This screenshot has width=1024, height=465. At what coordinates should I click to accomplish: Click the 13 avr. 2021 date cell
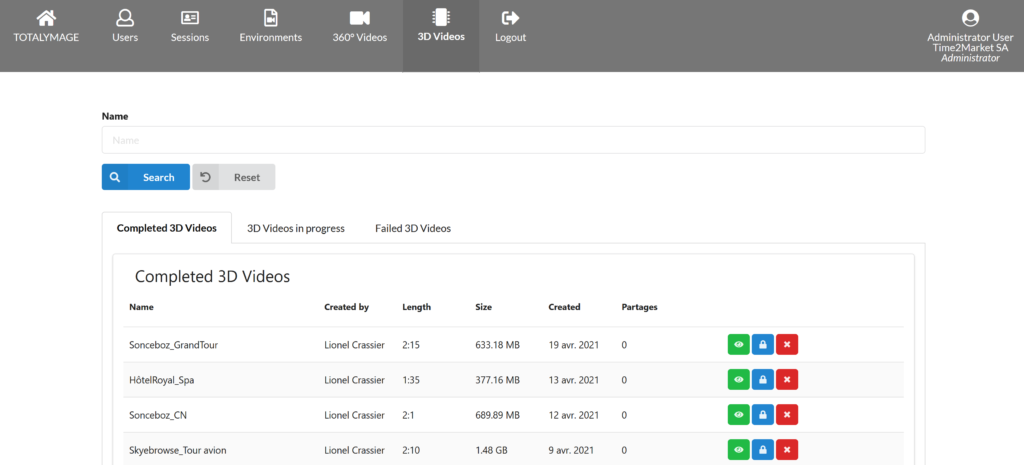573,380
